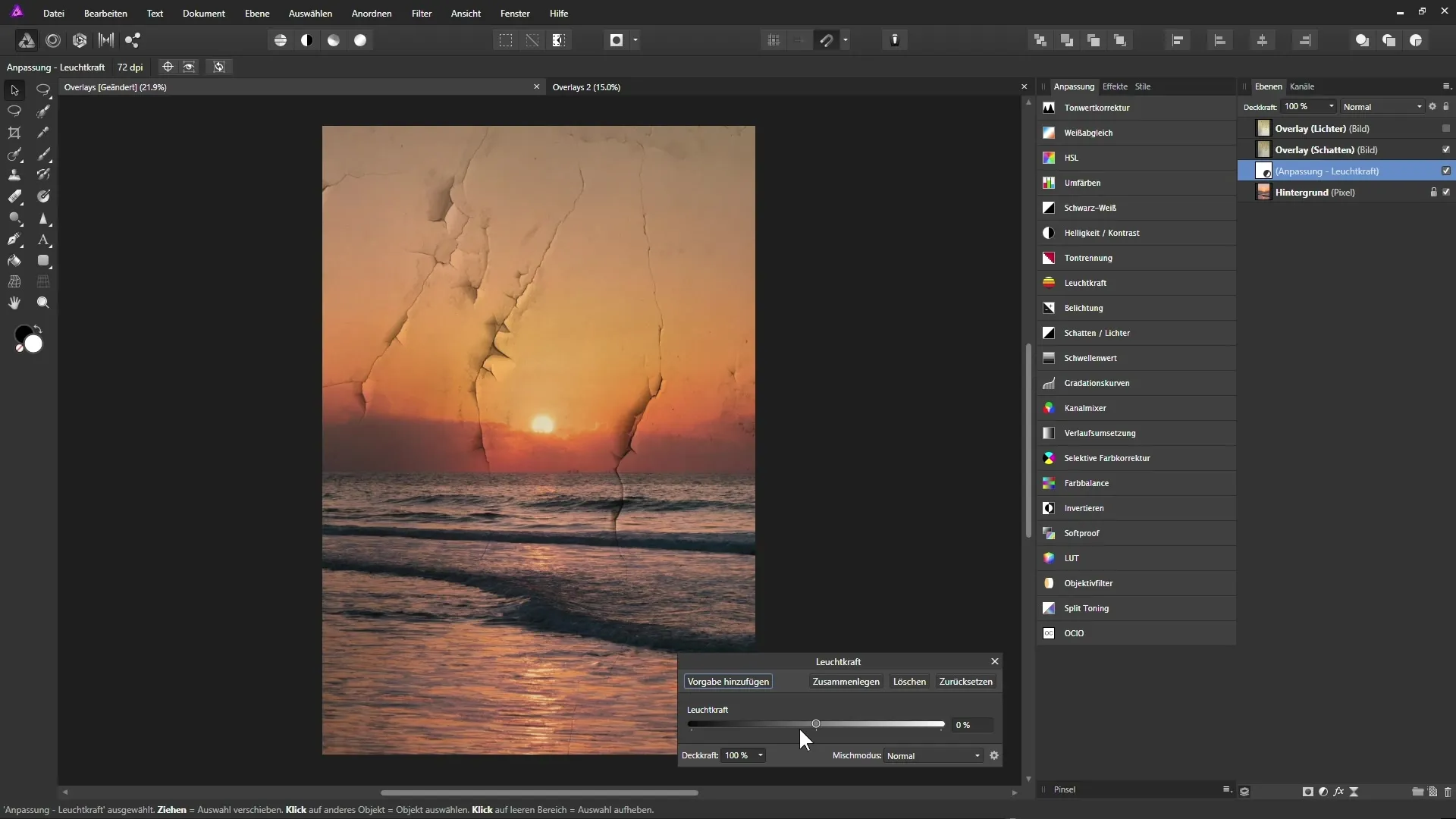1456x819 pixels.
Task: Expand the snapping options dropdown arrow
Action: click(x=846, y=40)
